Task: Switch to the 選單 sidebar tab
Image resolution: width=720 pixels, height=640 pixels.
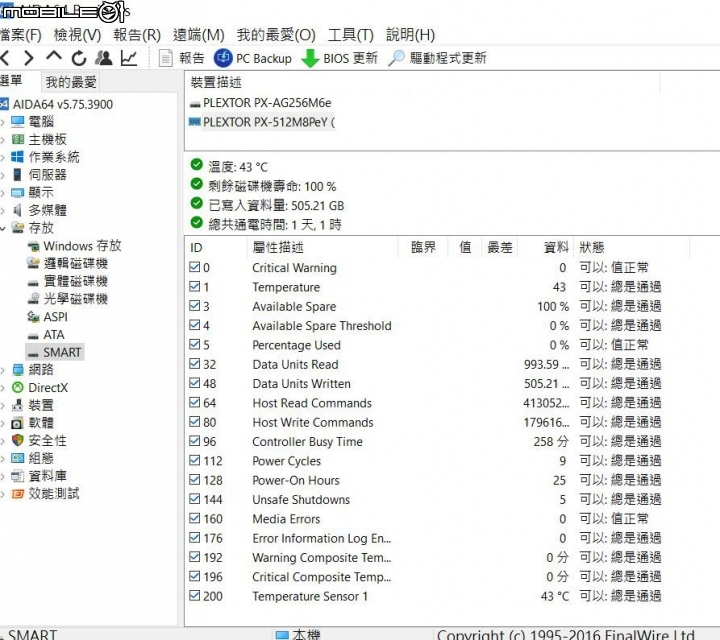Action: (11, 81)
